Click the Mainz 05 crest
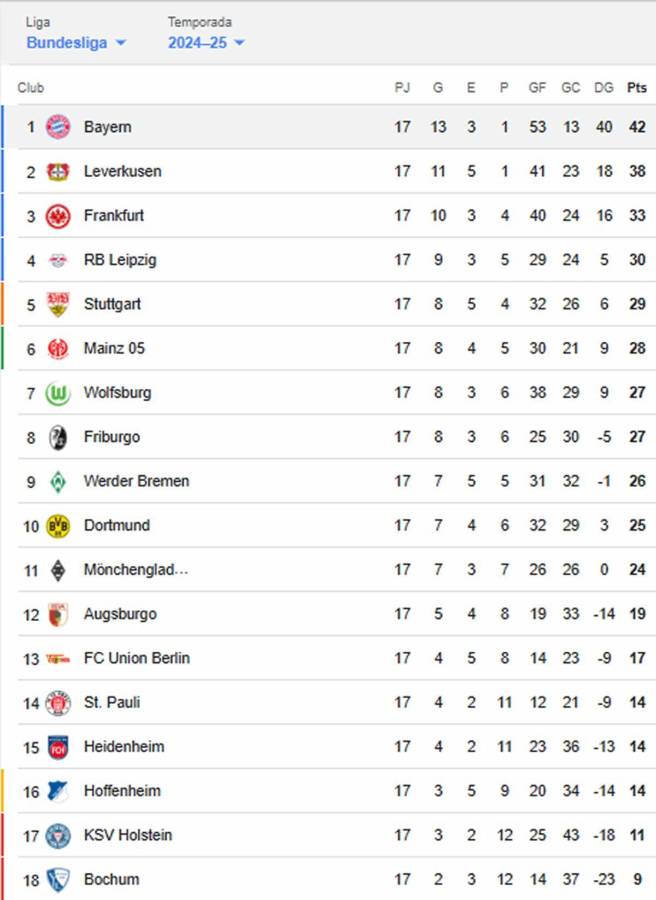 point(57,348)
